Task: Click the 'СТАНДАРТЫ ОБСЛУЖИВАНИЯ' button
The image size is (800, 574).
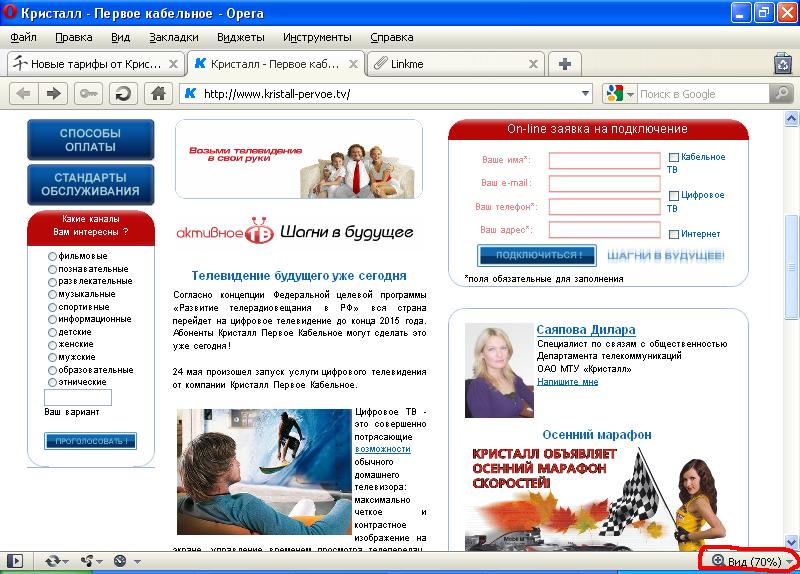Action: [x=90, y=184]
